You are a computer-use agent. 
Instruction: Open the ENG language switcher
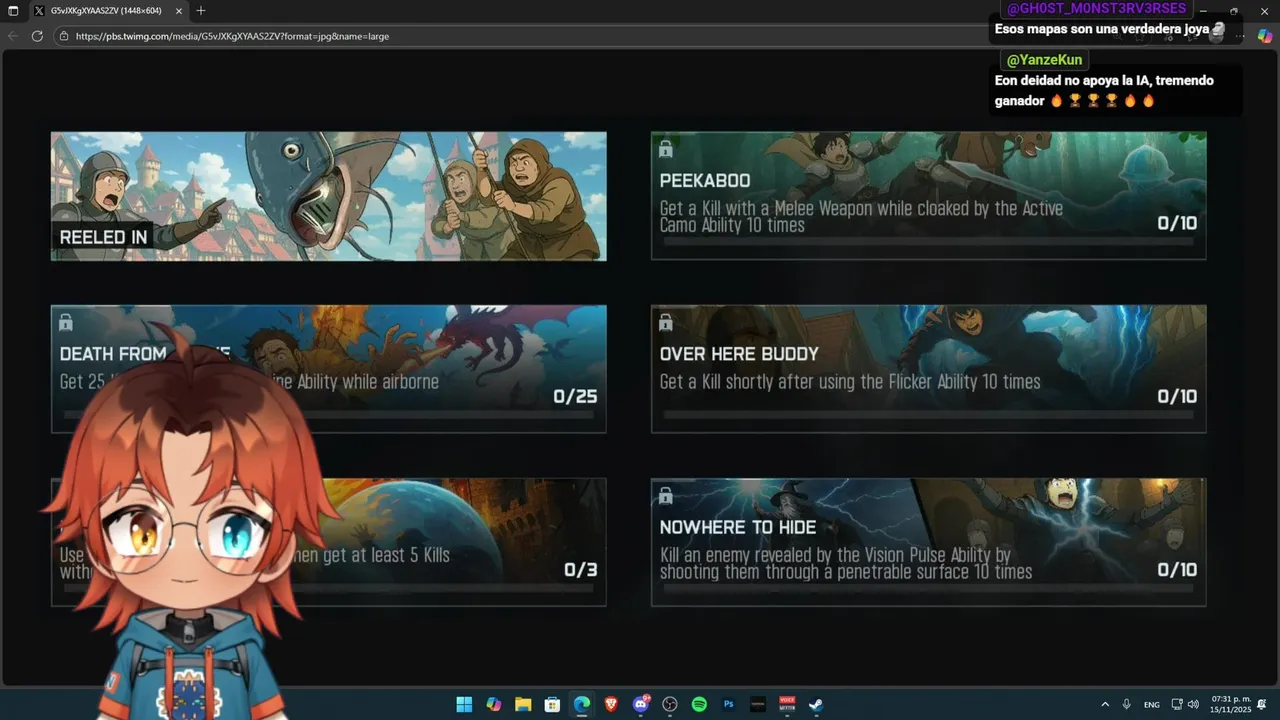(x=1152, y=704)
